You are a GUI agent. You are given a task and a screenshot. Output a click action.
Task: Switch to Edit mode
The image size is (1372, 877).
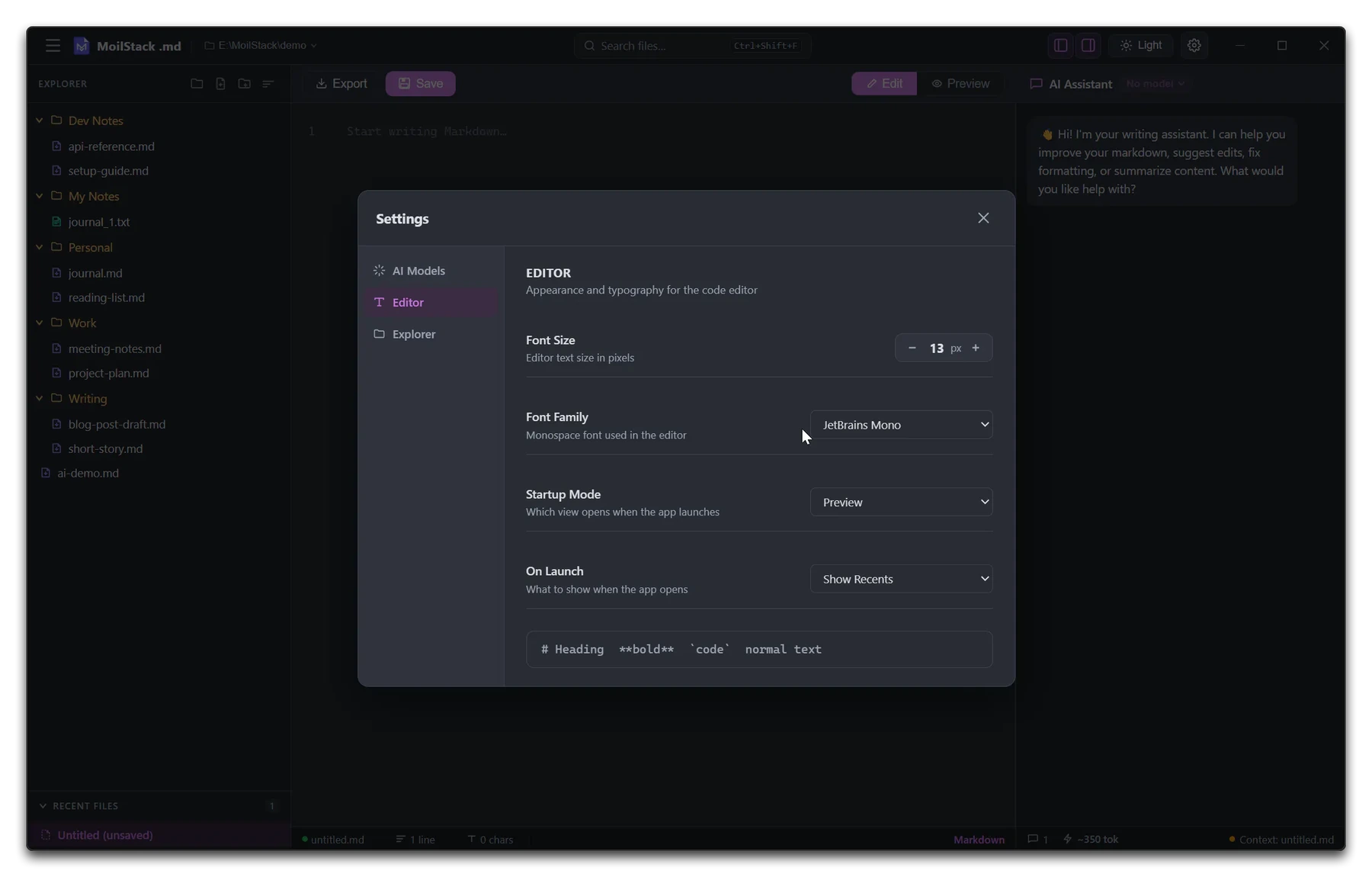tap(884, 84)
